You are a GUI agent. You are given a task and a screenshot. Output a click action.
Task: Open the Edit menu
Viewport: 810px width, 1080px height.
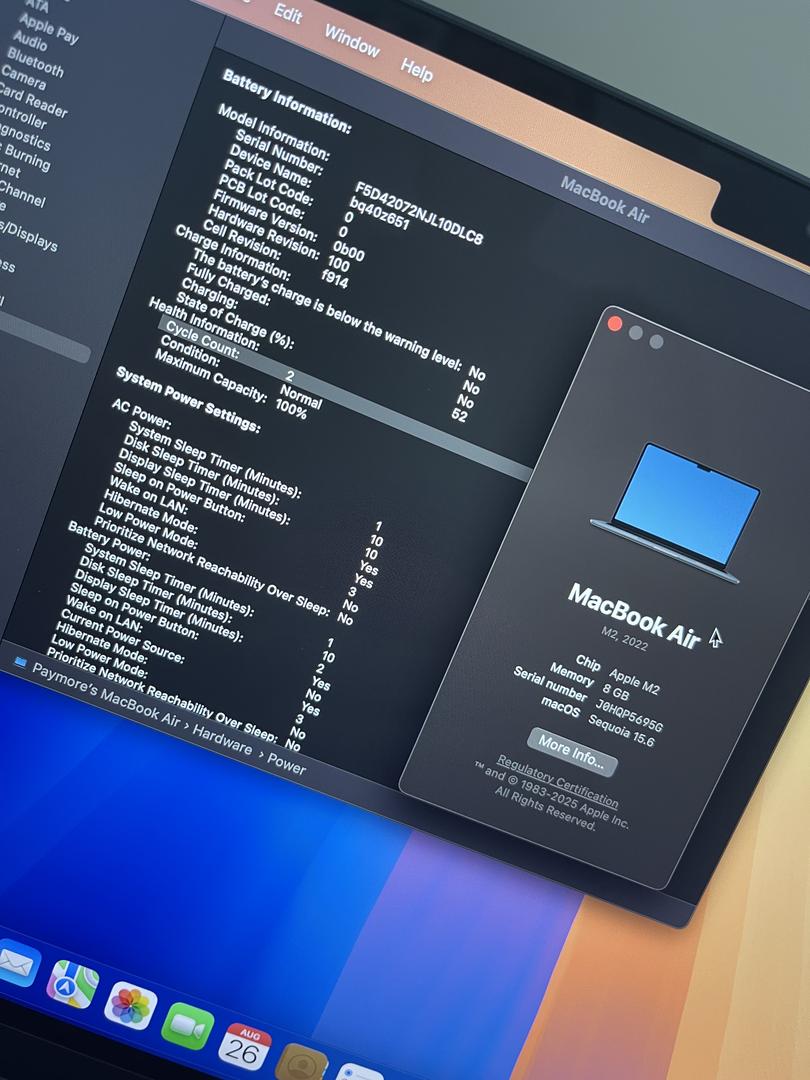click(288, 13)
